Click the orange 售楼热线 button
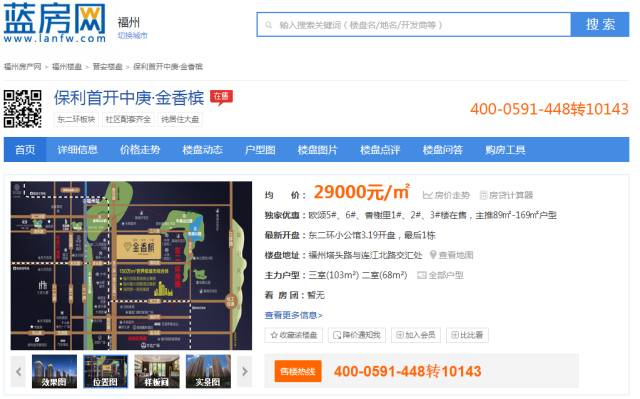The width and height of the screenshot is (640, 399). click(298, 371)
